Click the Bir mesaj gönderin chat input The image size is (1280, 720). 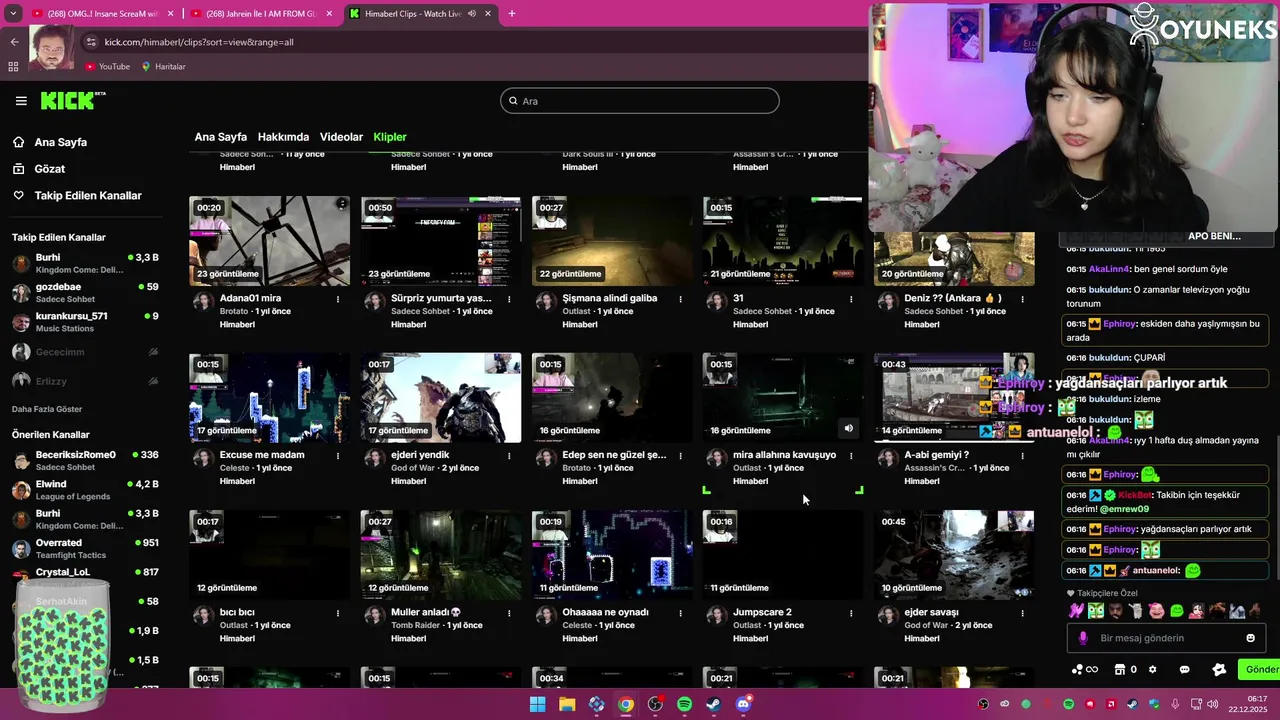click(x=1165, y=638)
